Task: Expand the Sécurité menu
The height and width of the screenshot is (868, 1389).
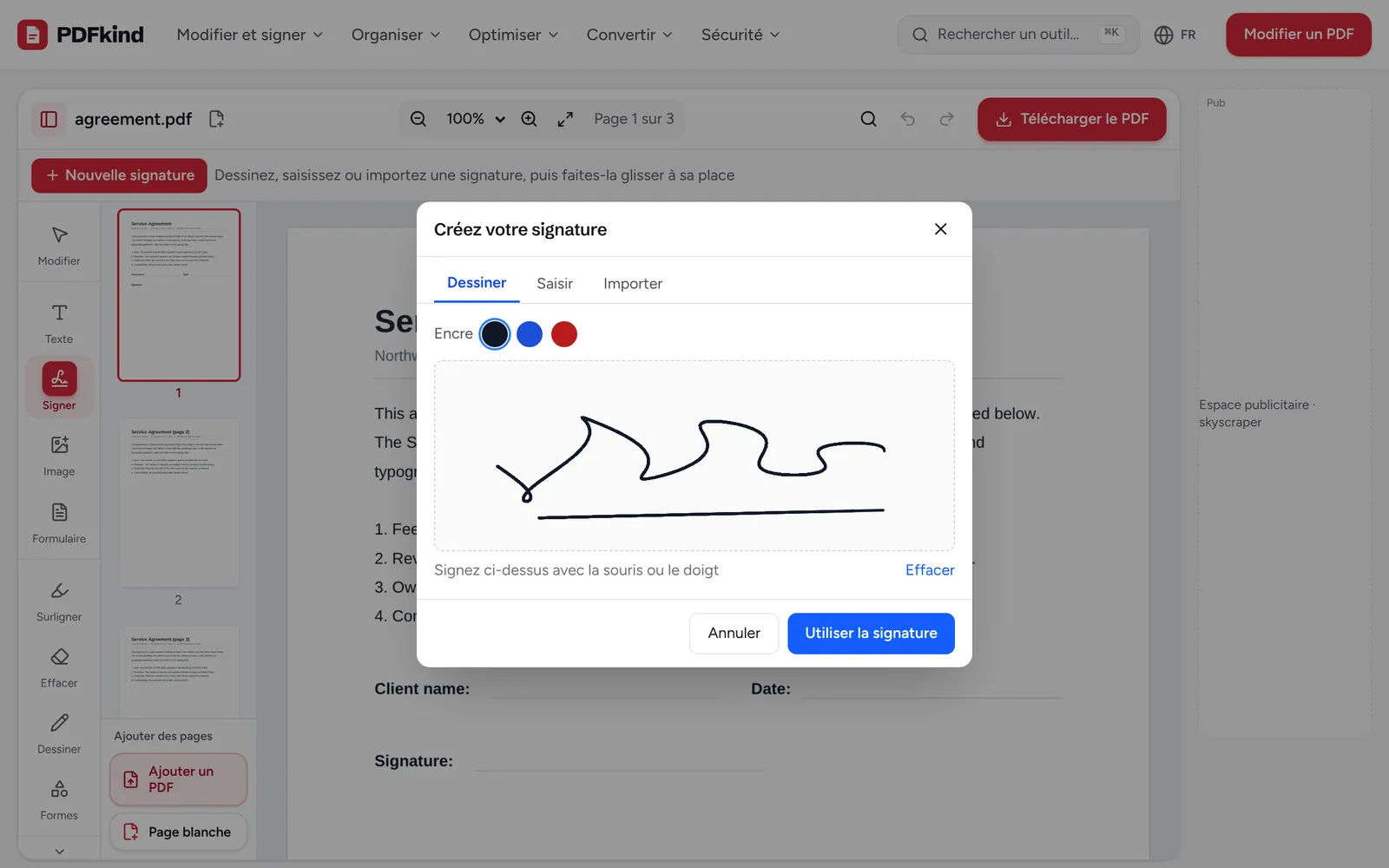Action: [741, 35]
